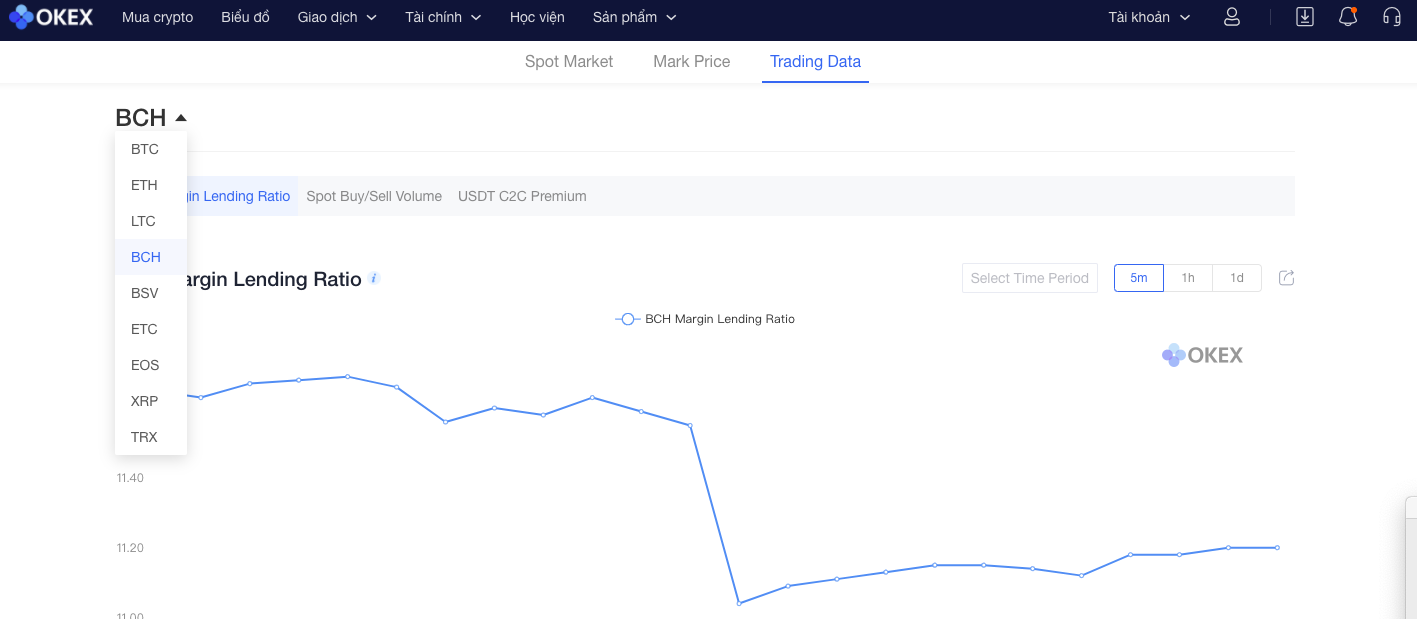Expand the Sản phẩm menu

[634, 17]
